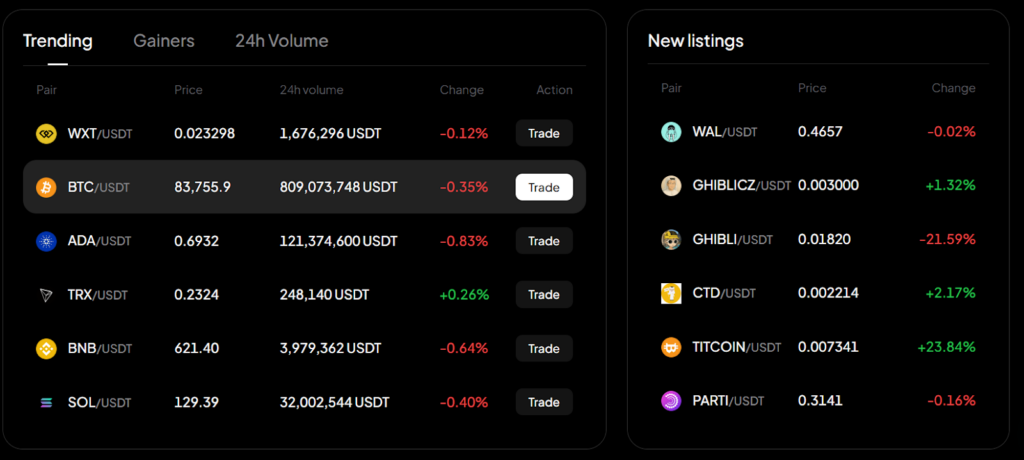1024x460 pixels.
Task: Click the BNB coin icon
Action: pos(46,349)
